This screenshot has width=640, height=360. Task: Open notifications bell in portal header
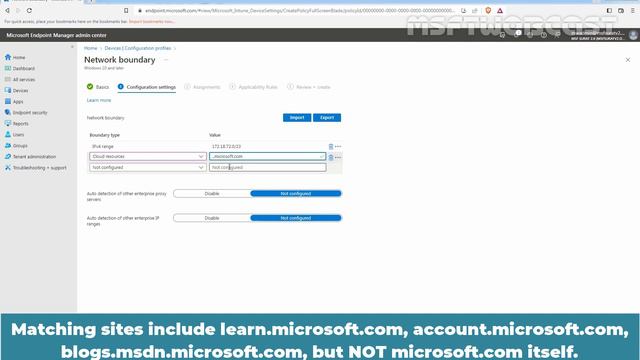click(516, 35)
